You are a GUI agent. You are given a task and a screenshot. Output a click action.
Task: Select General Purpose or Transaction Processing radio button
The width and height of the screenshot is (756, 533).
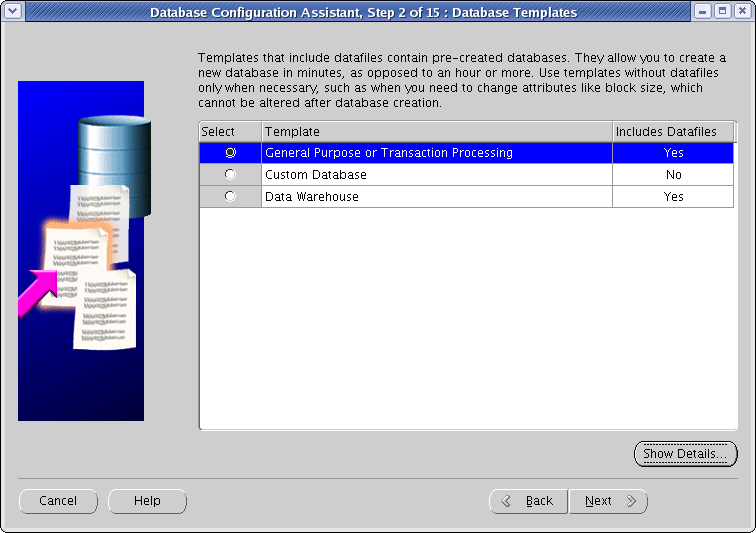point(230,152)
